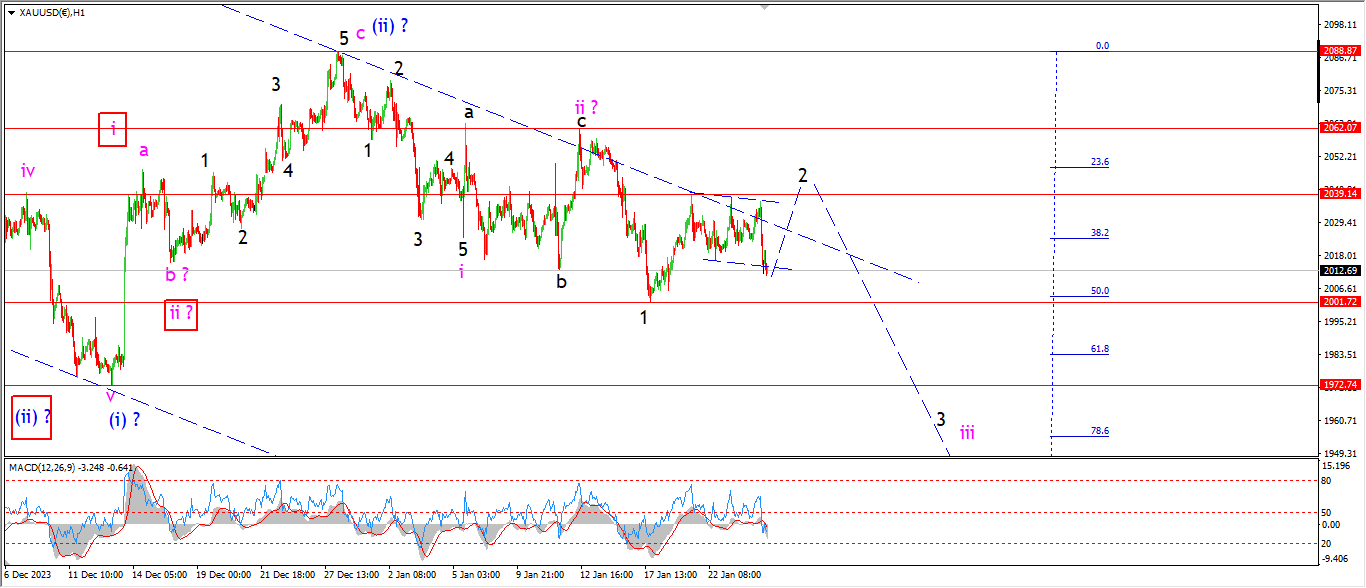Viewport: 1366px width, 588px height.
Task: Click the blue '(i) ?' wave label
Action: 124,420
